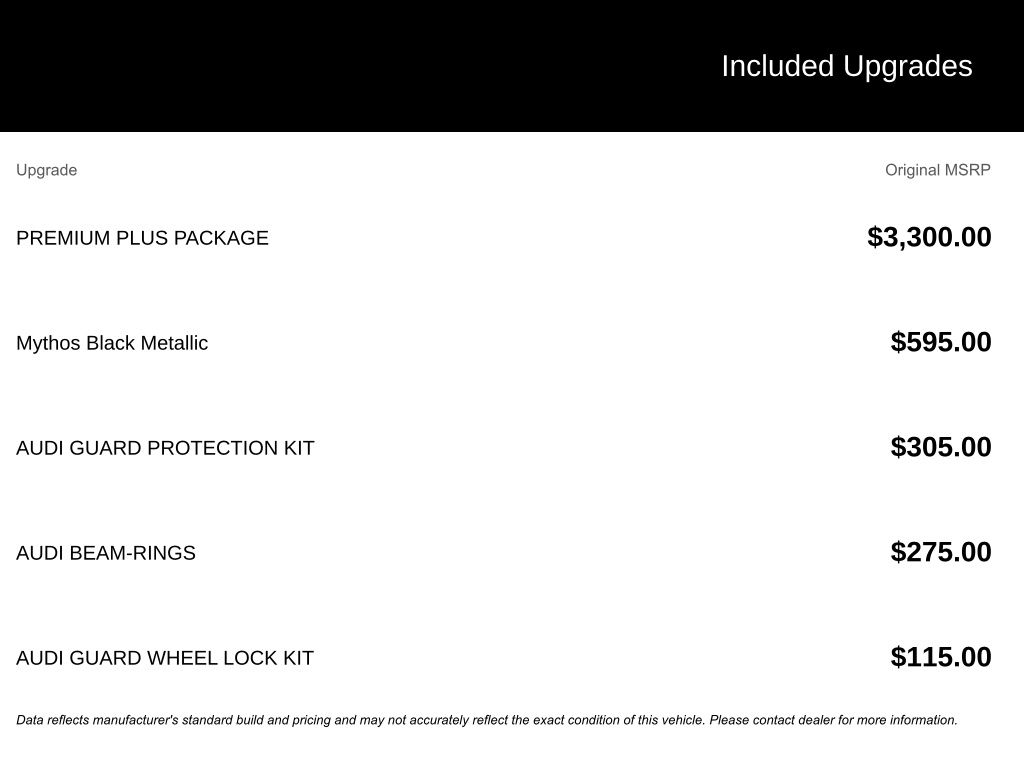
Task: Pick the AUDI GUARD WHEEL LOCK KIT label
Action: click(165, 658)
